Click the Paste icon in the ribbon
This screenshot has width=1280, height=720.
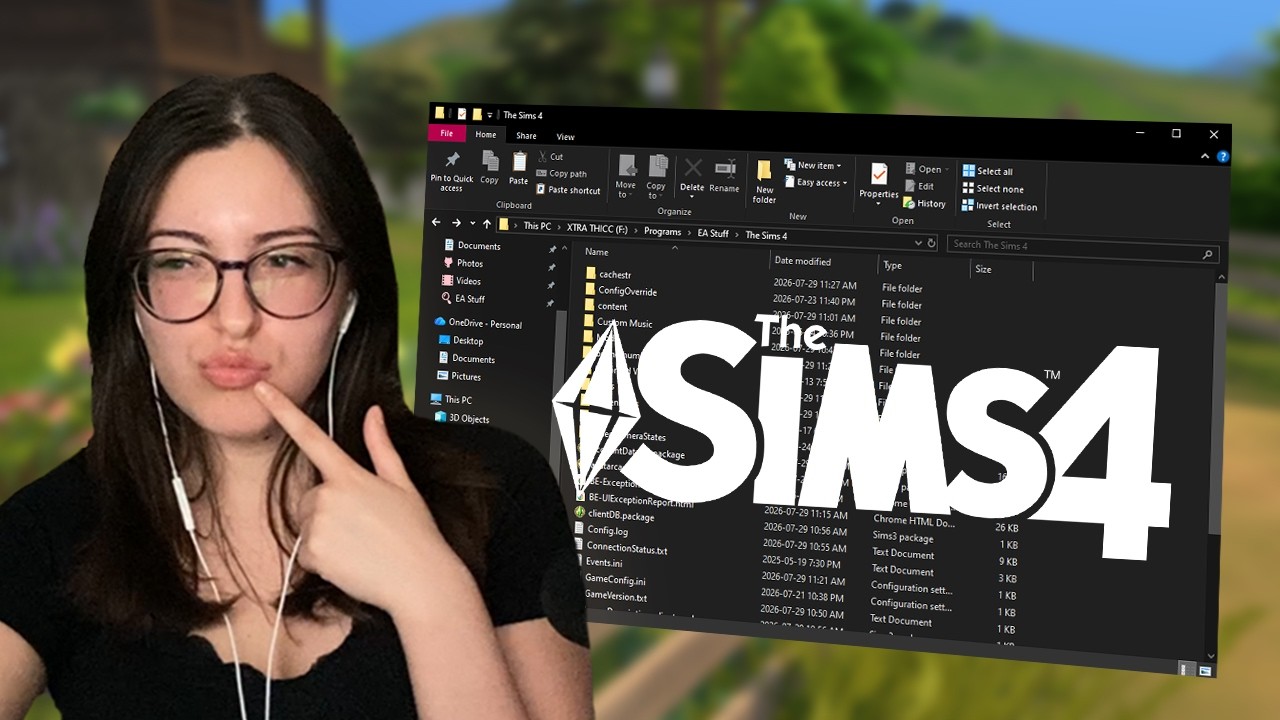coord(520,162)
